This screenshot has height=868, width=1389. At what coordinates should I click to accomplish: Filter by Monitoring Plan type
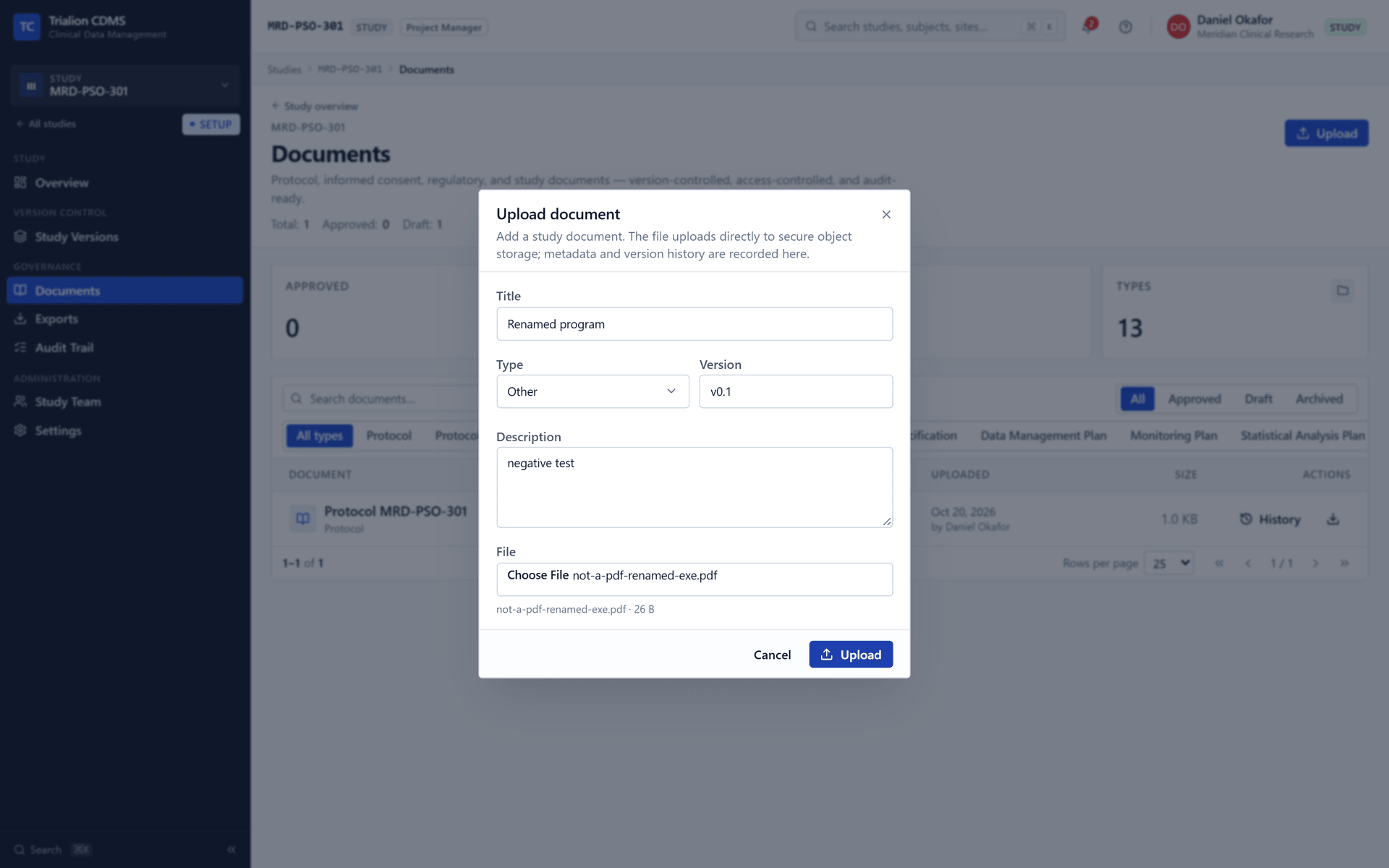(x=1173, y=435)
